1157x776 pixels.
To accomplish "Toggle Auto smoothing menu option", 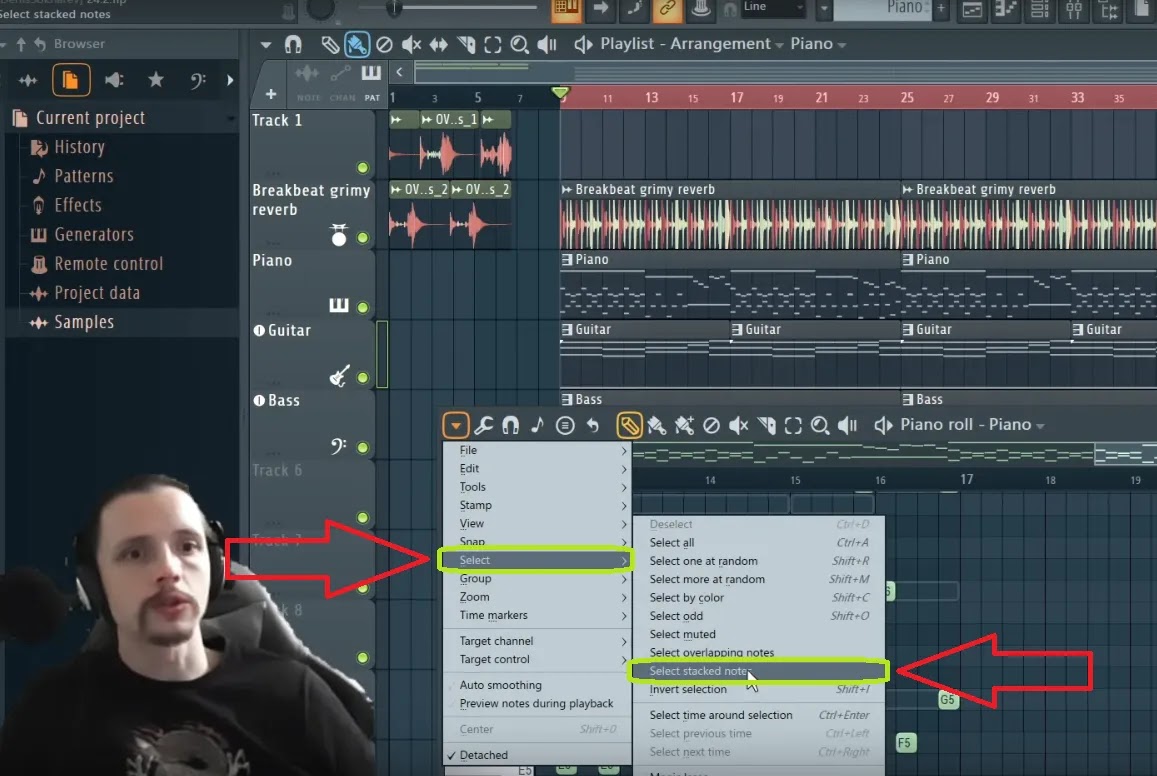I will (x=537, y=685).
